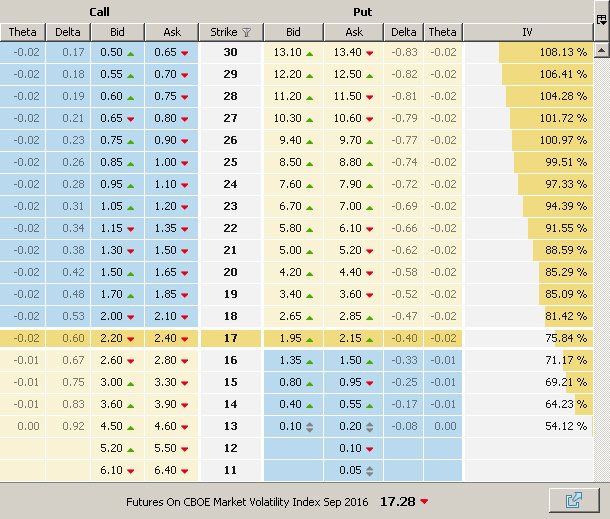Click the pop-out window button at the bottom right
This screenshot has width=610, height=519.
coord(574,500)
